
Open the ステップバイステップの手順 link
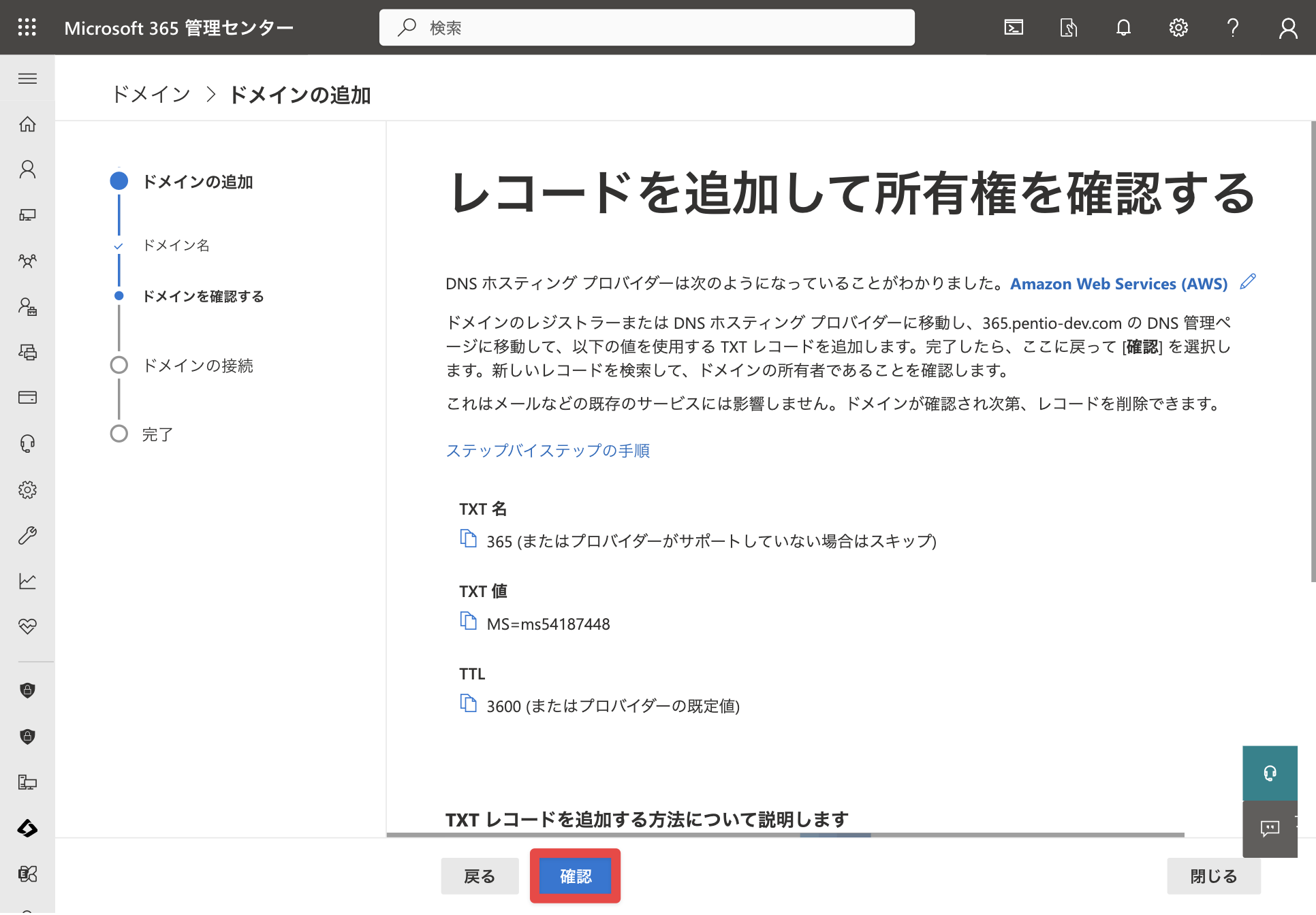pyautogui.click(x=548, y=451)
